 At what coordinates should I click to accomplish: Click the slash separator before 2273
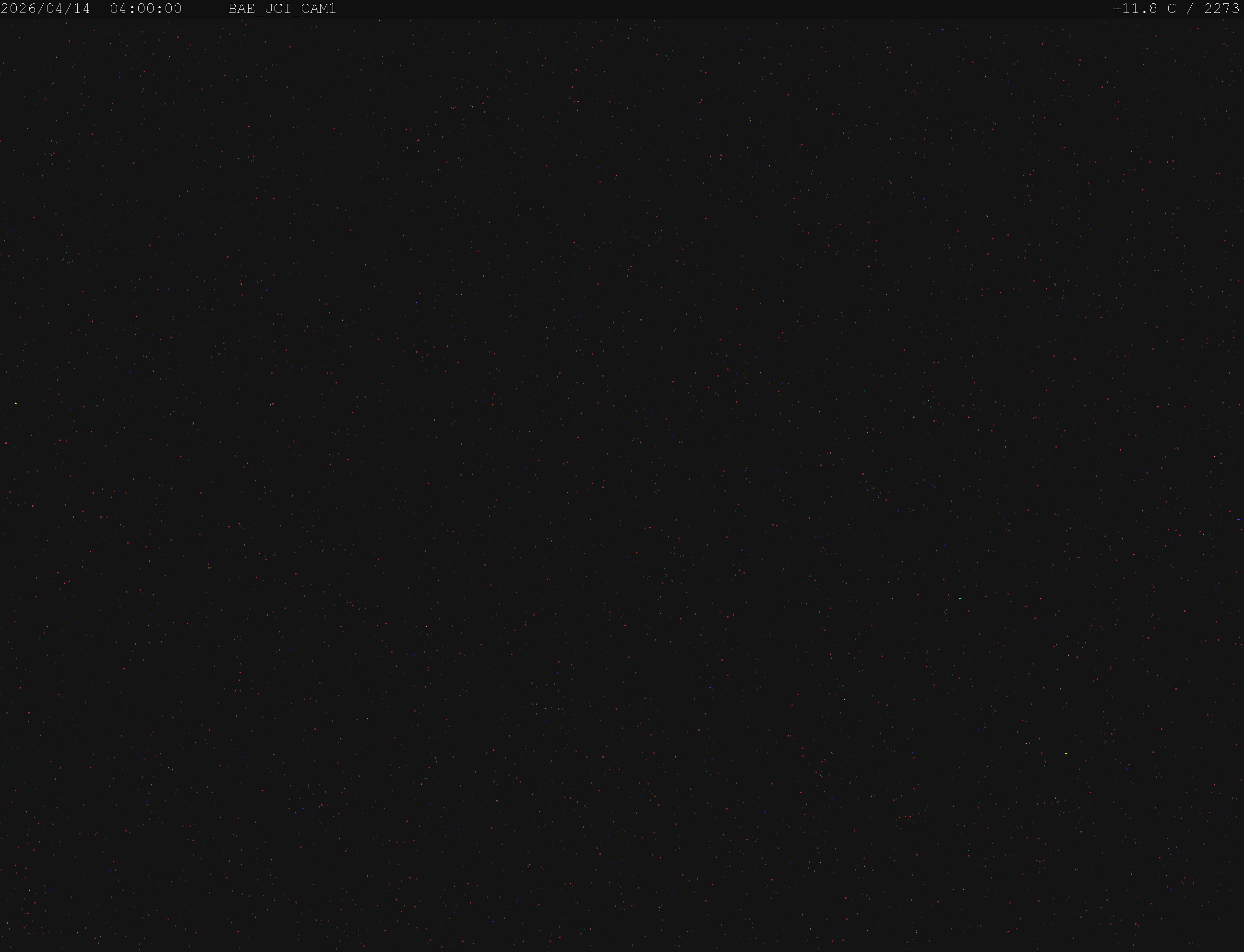[x=1190, y=9]
